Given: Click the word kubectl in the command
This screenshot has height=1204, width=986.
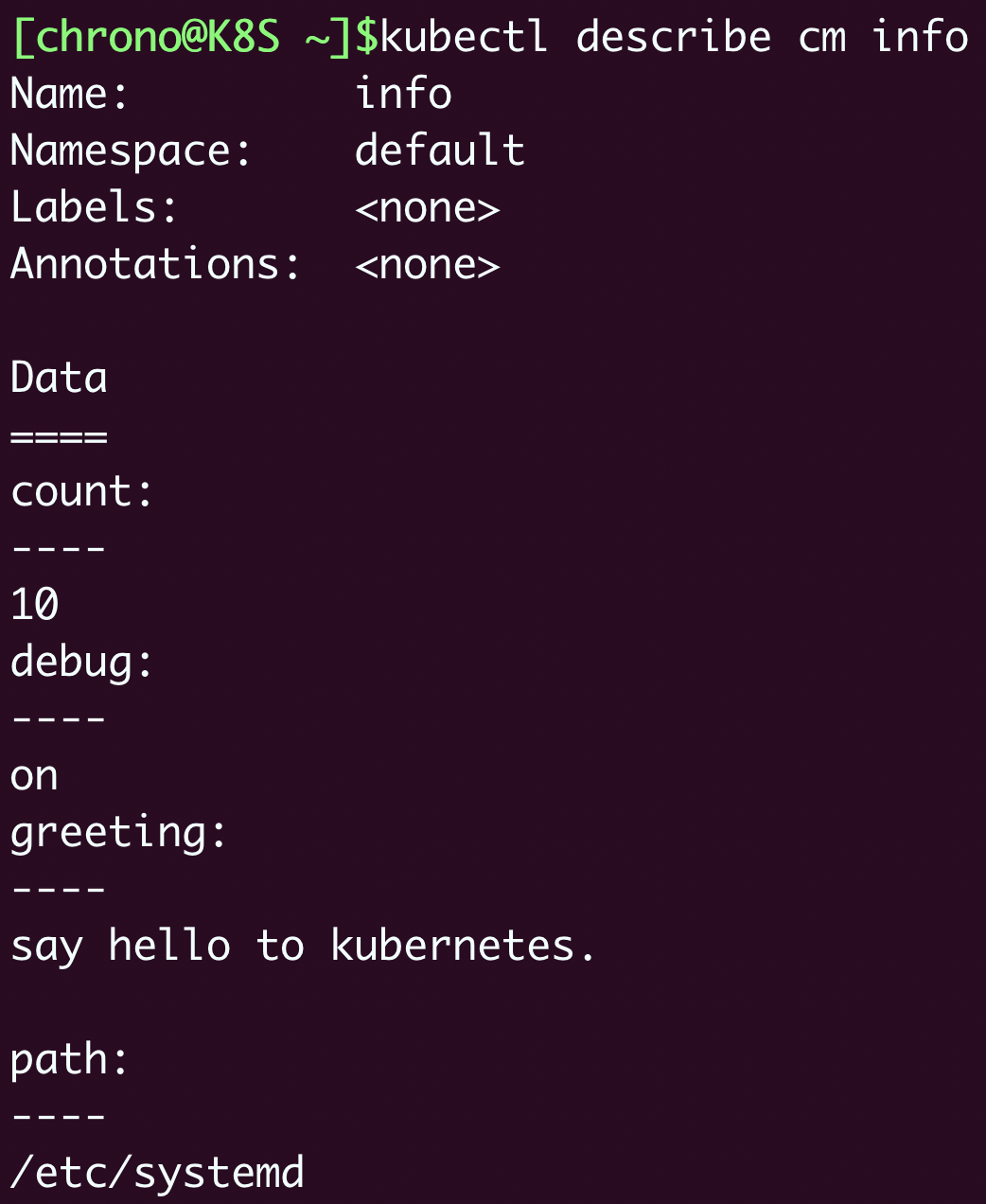Looking at the screenshot, I should [x=464, y=38].
